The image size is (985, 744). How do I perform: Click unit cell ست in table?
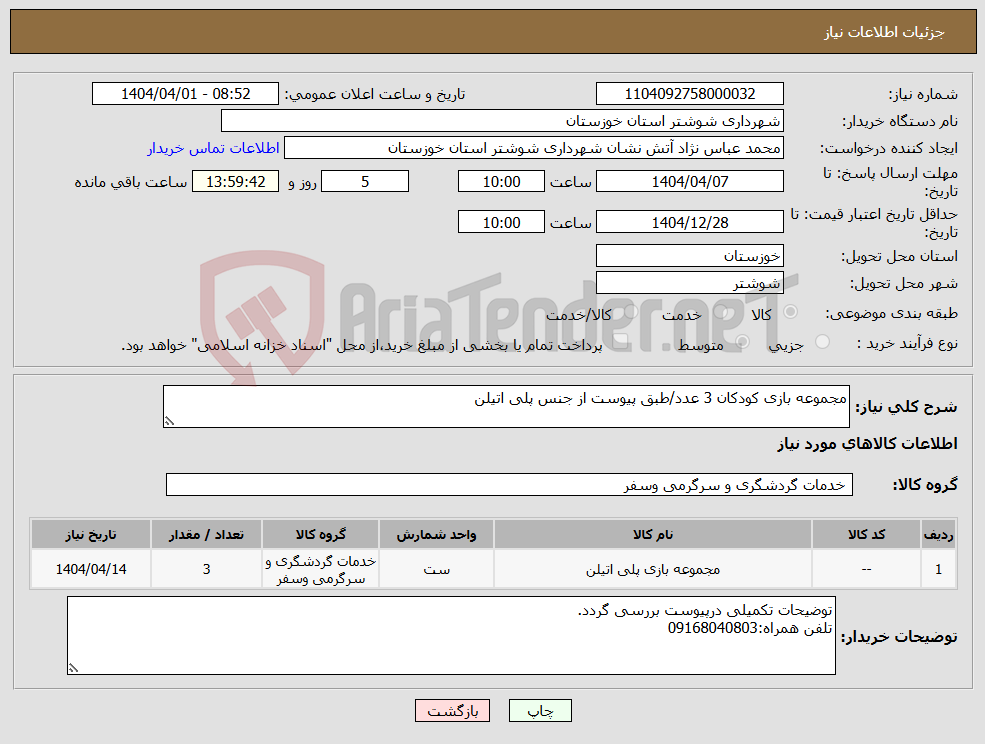point(437,569)
